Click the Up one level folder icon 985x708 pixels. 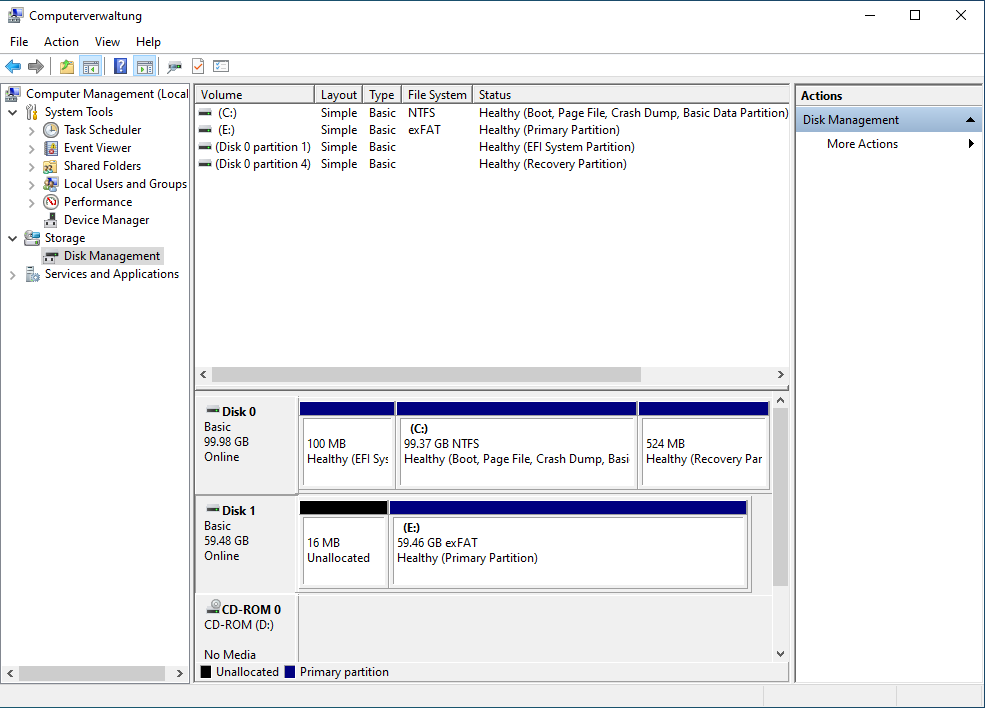coord(66,67)
